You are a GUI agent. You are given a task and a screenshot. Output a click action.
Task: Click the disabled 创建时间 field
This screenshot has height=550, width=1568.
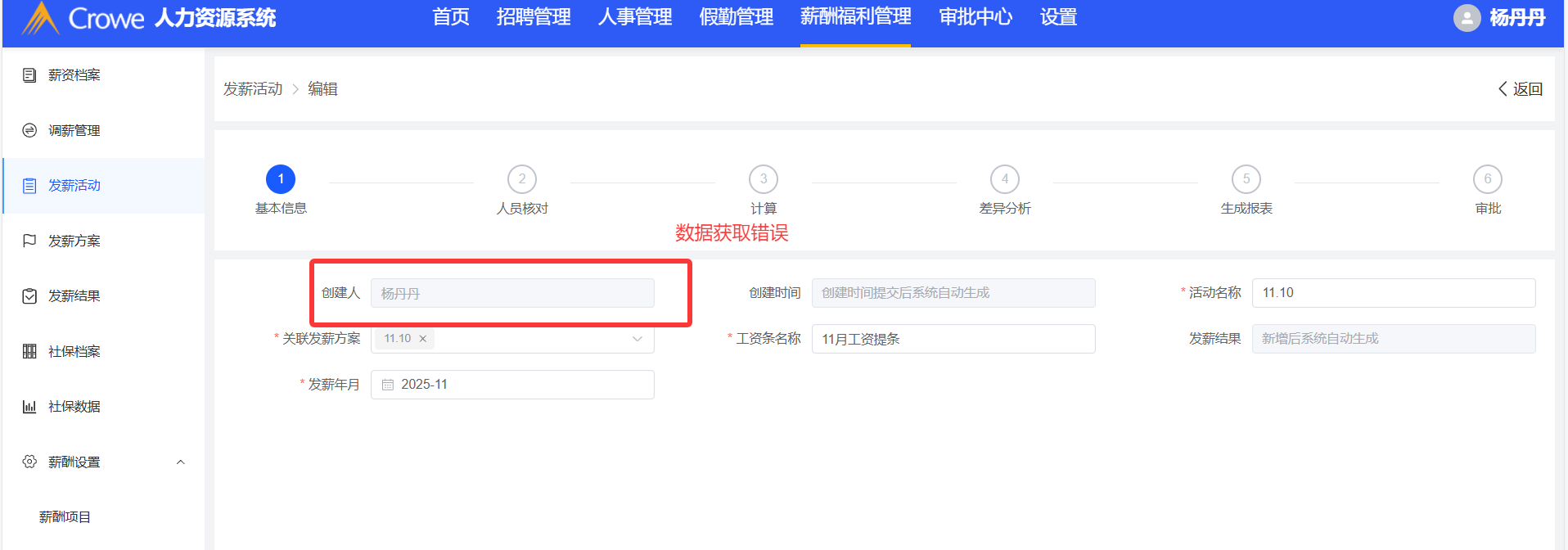[x=953, y=293]
